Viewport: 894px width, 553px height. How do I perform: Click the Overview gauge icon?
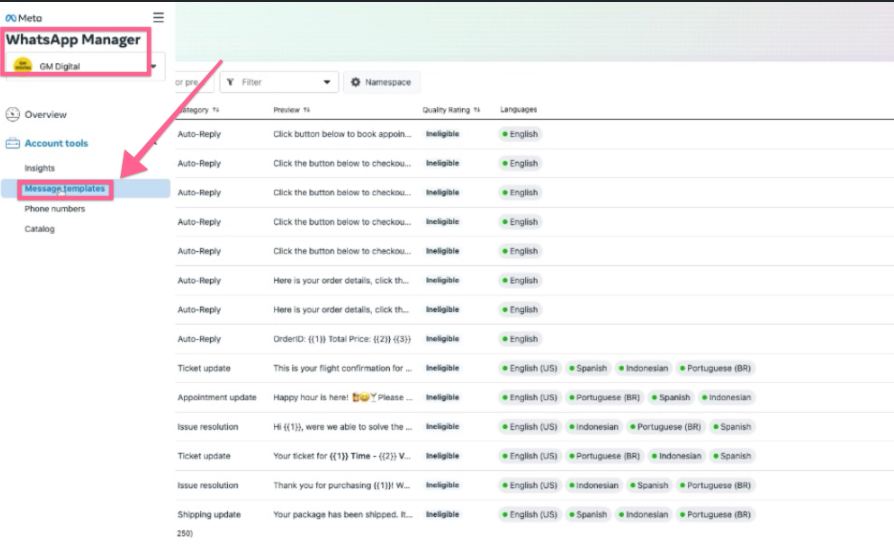pyautogui.click(x=13, y=115)
